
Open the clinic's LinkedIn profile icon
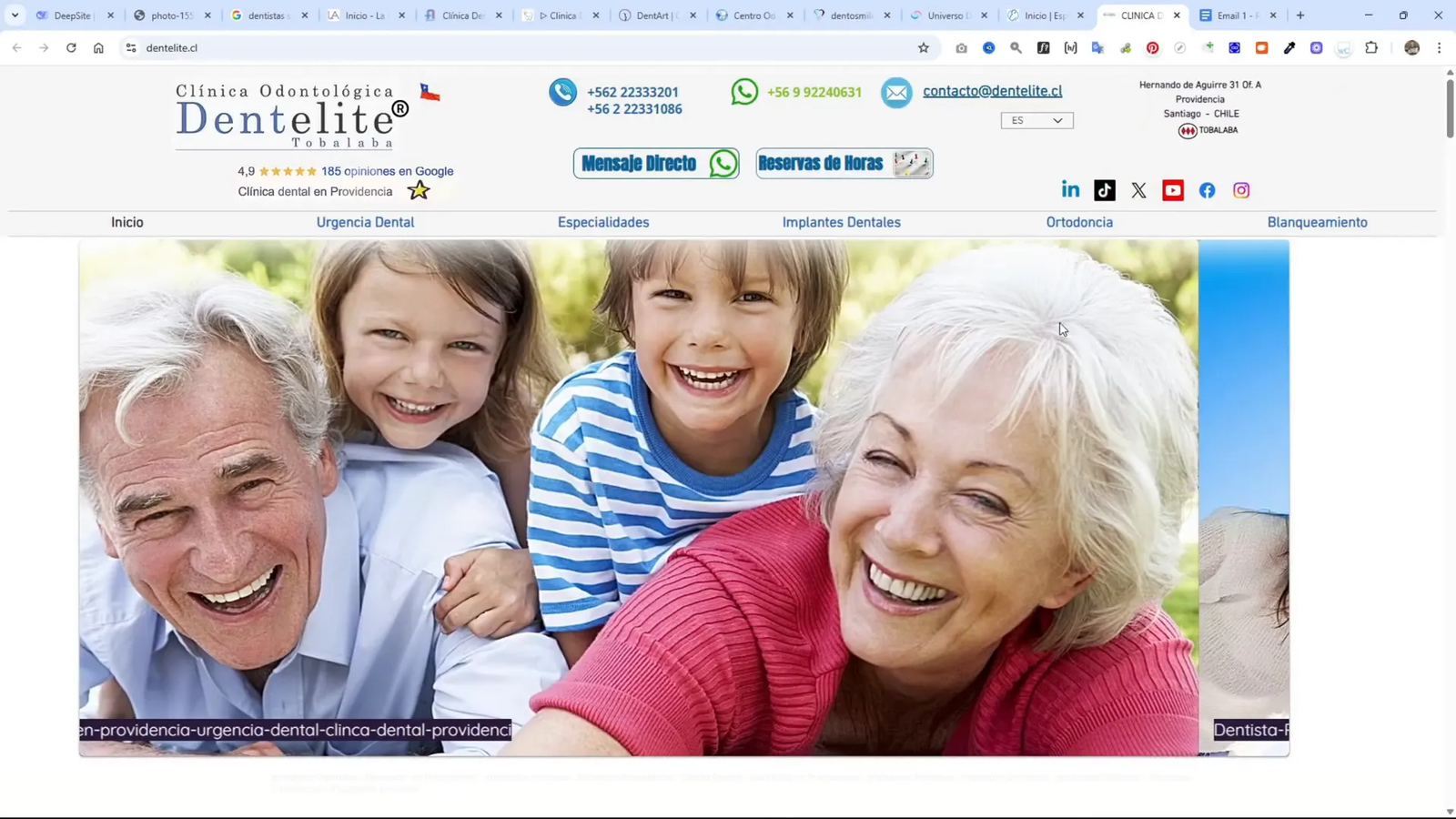[1070, 189]
